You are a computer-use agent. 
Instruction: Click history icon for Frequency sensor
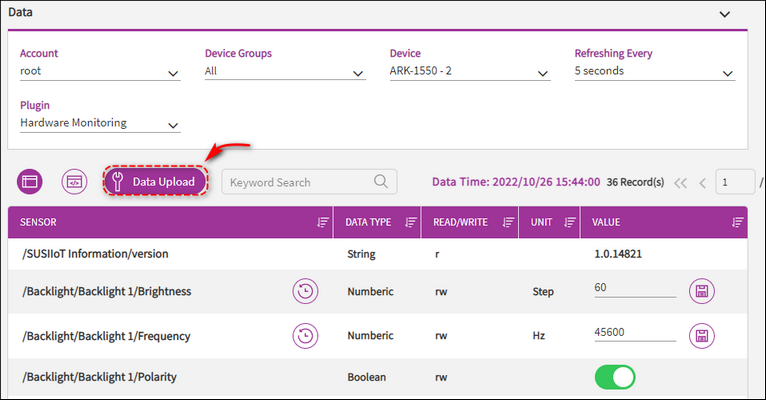click(304, 336)
